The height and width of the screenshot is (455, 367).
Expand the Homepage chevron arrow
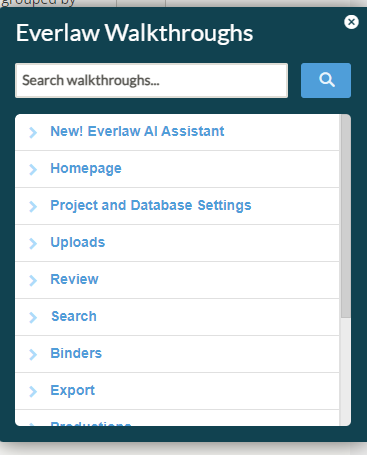33,169
